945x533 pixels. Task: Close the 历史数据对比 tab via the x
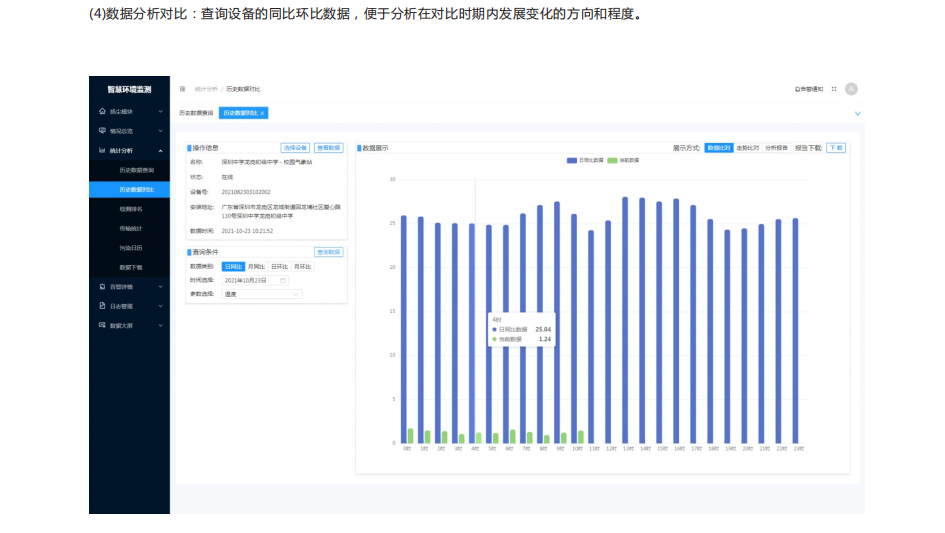click(x=262, y=113)
